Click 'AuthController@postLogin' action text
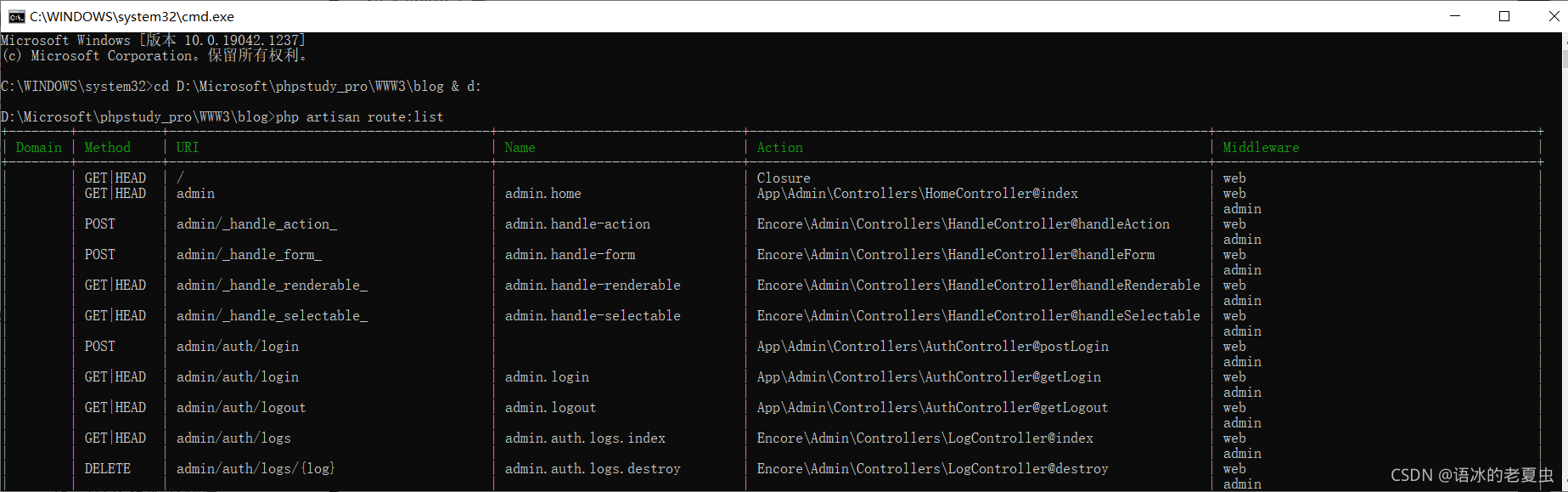 coord(1016,347)
